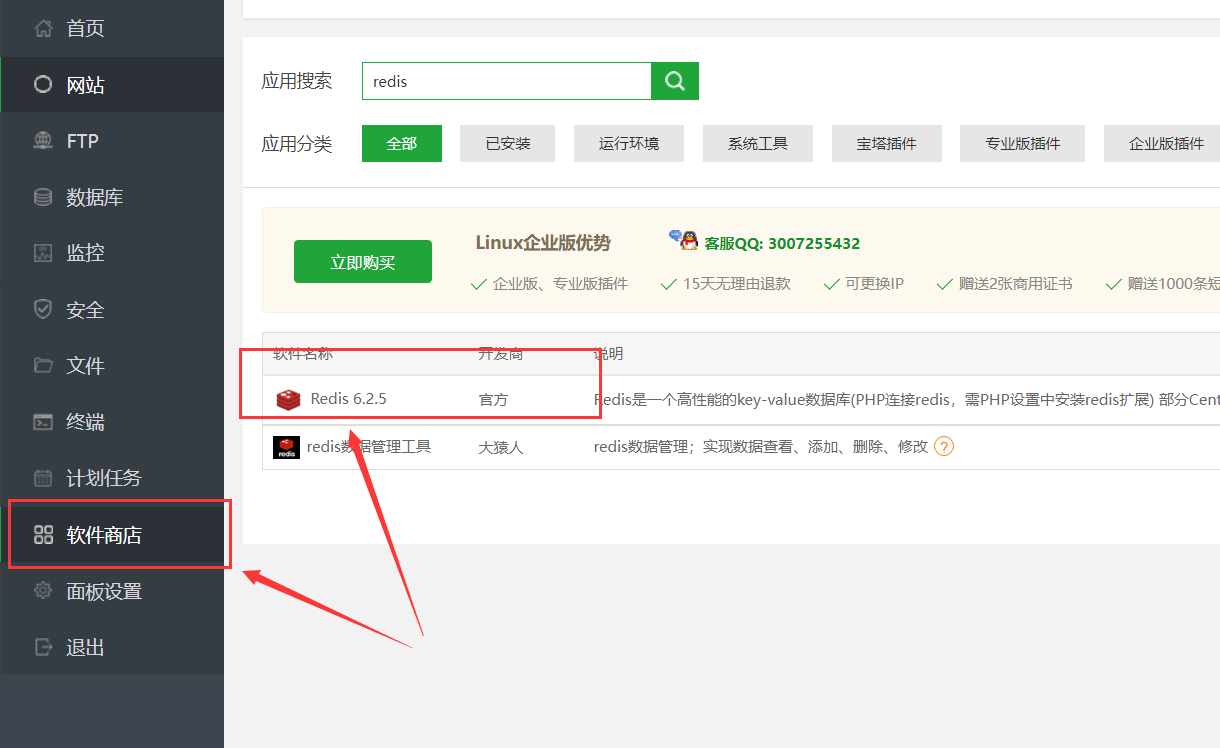
Task: Click the 客服QQ: 3007255432 link
Action: pos(782,243)
